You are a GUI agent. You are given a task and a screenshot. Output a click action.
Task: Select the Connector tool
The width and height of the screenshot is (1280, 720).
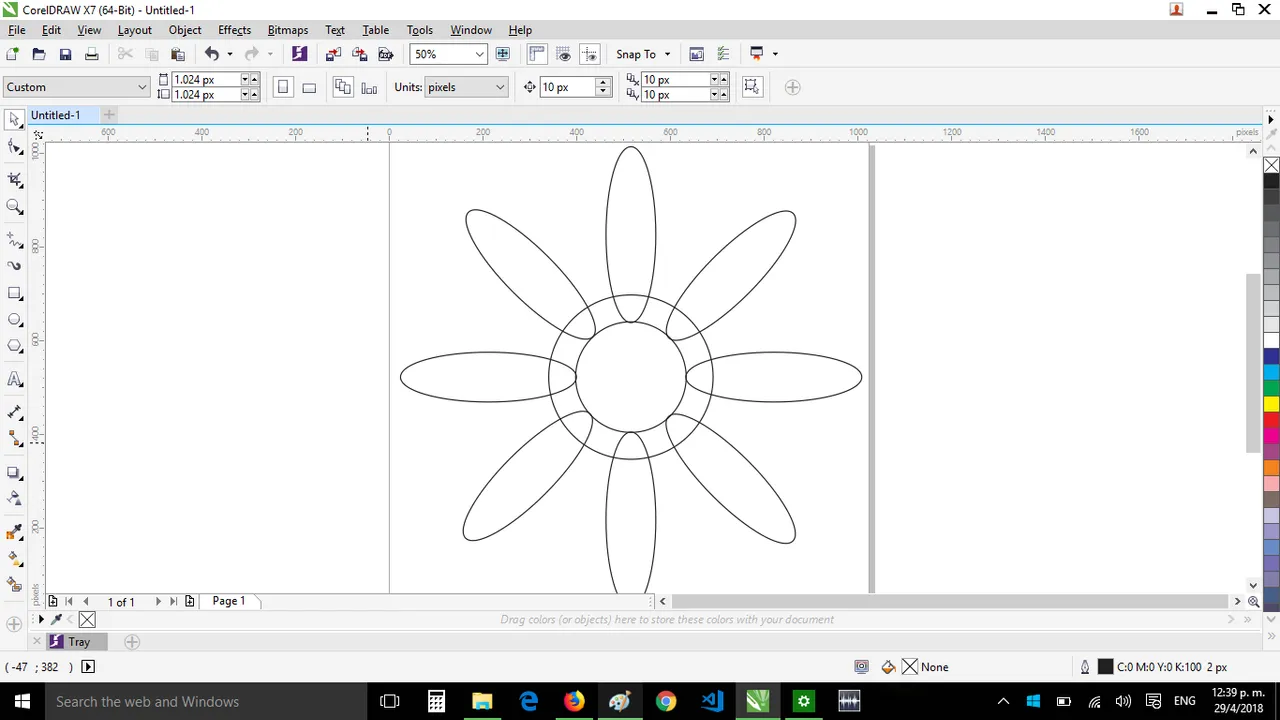14,438
